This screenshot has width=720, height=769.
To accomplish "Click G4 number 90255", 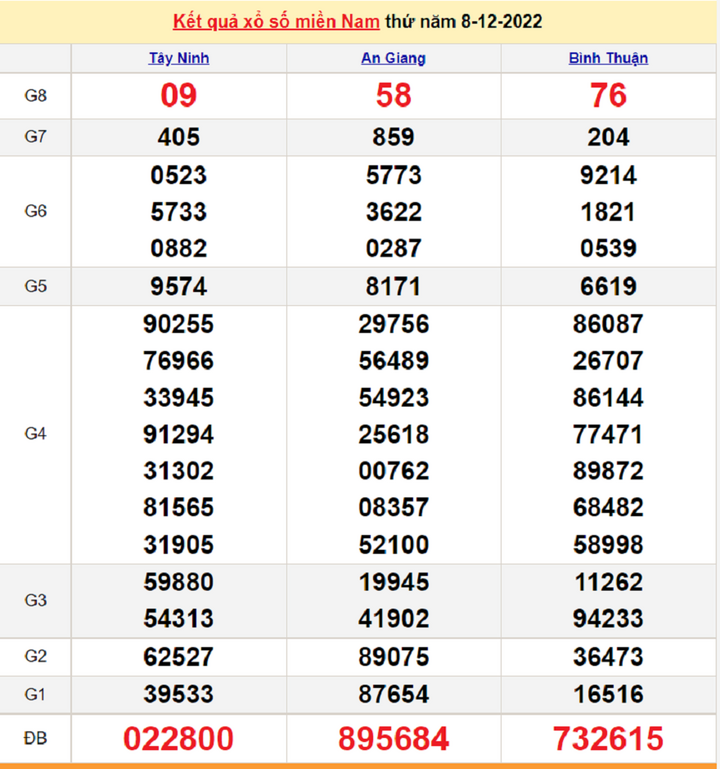I will coord(179,324).
